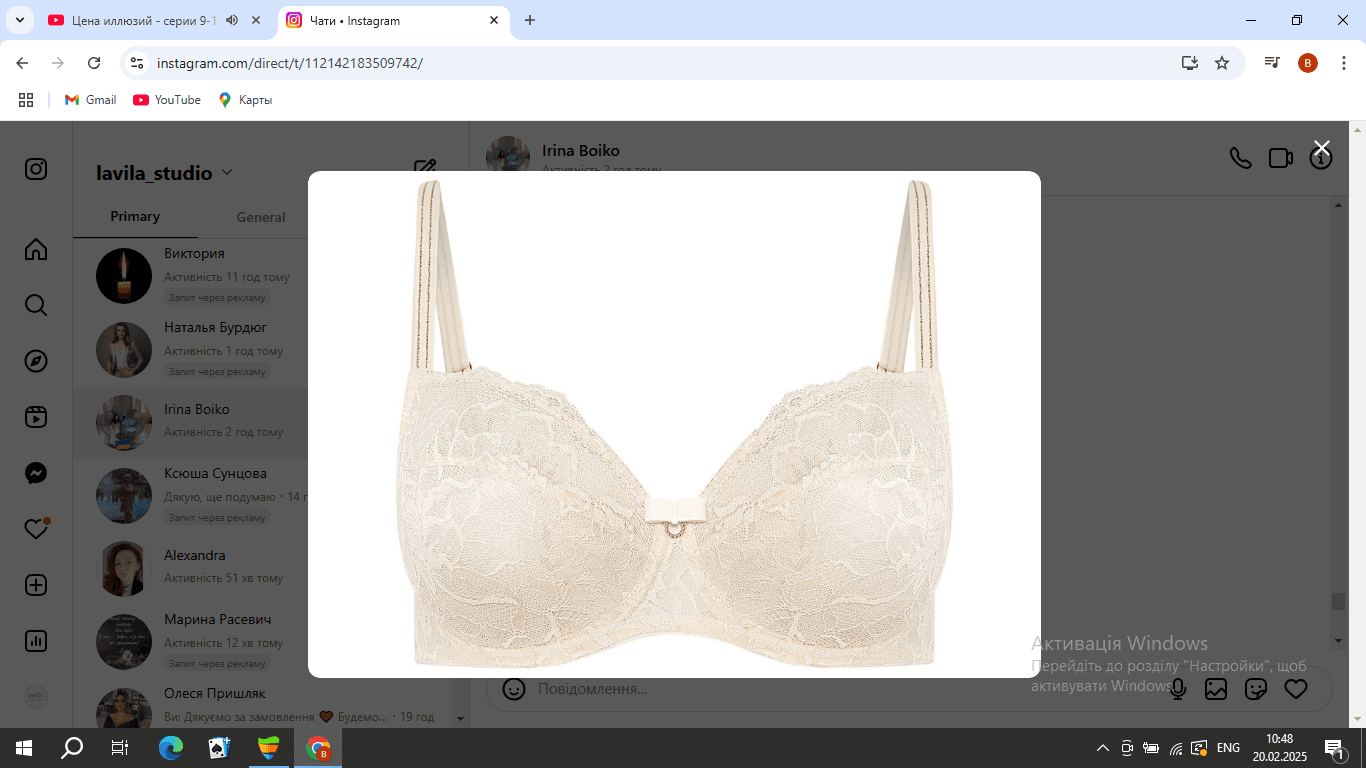Open the professional dashboard chart icon
This screenshot has height=768, width=1366.
tap(36, 641)
